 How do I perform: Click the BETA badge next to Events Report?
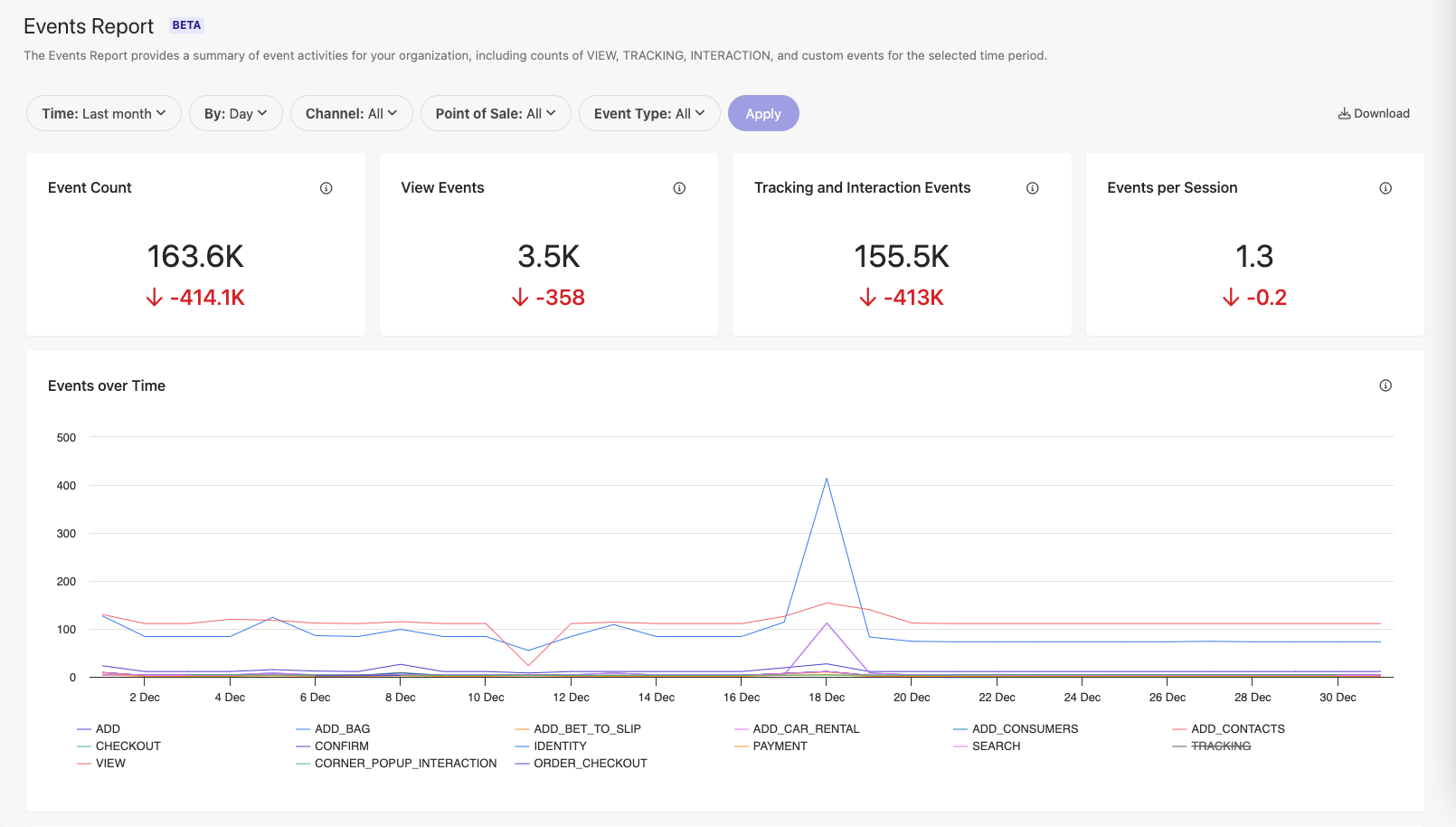point(186,24)
